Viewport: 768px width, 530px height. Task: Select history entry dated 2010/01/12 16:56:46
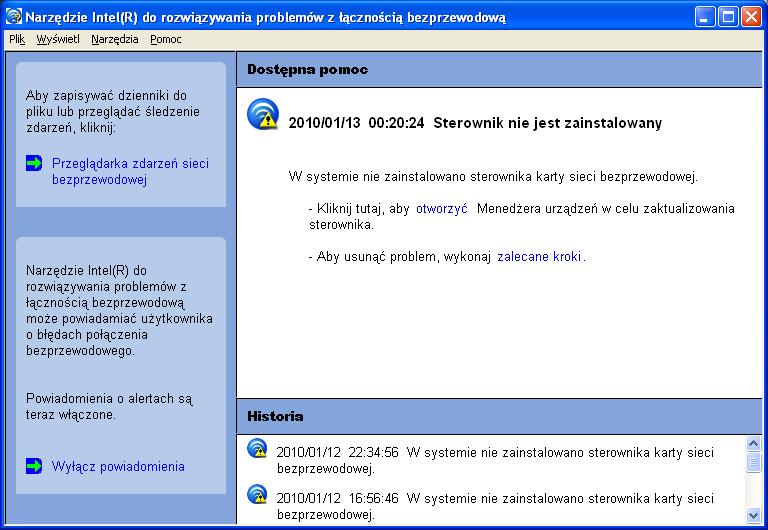coord(495,506)
